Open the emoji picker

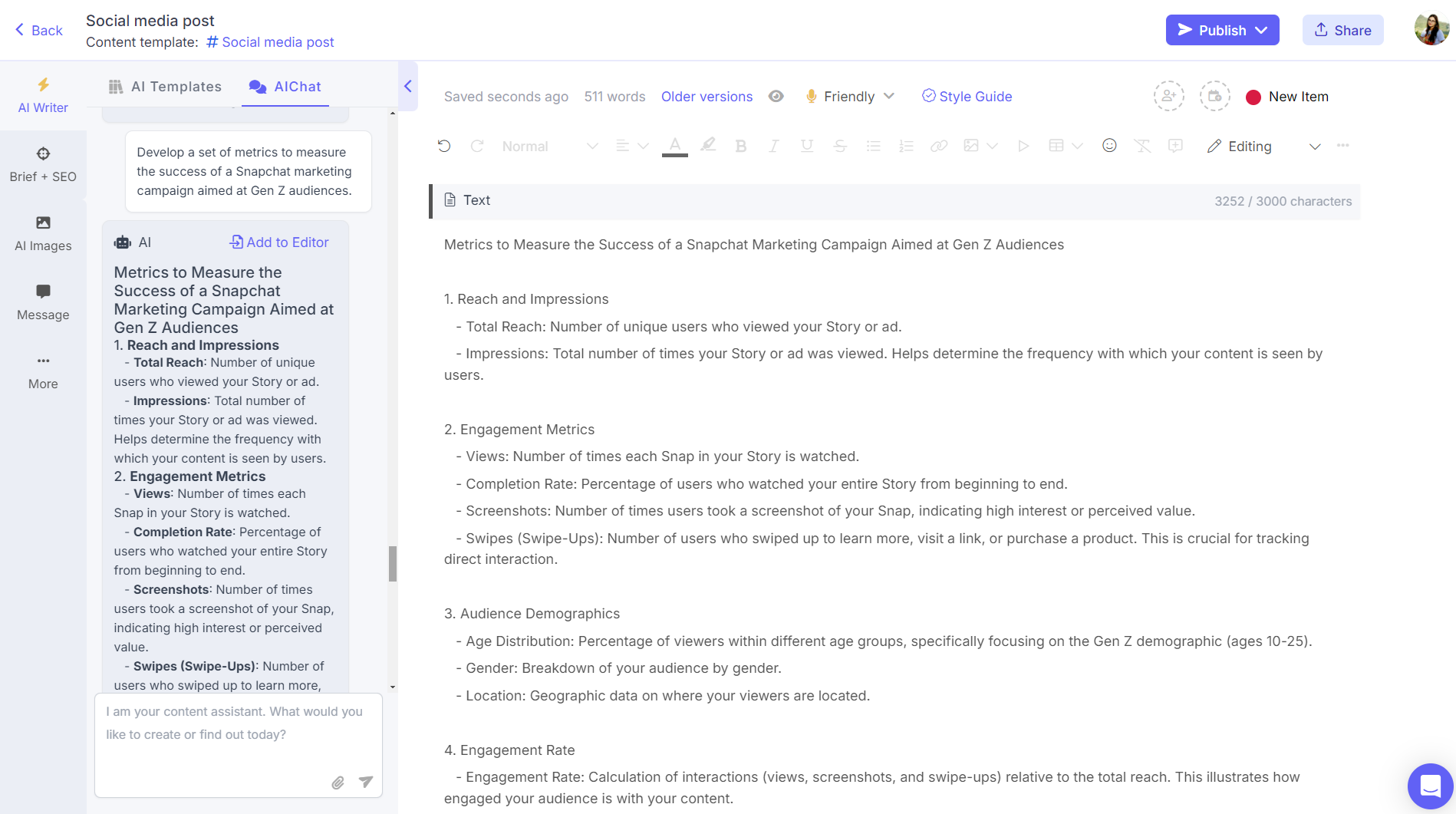pos(1109,145)
